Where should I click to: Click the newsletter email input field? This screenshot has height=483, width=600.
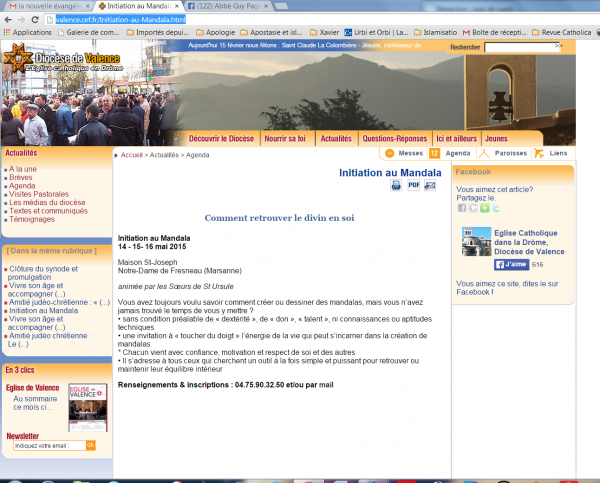point(49,445)
